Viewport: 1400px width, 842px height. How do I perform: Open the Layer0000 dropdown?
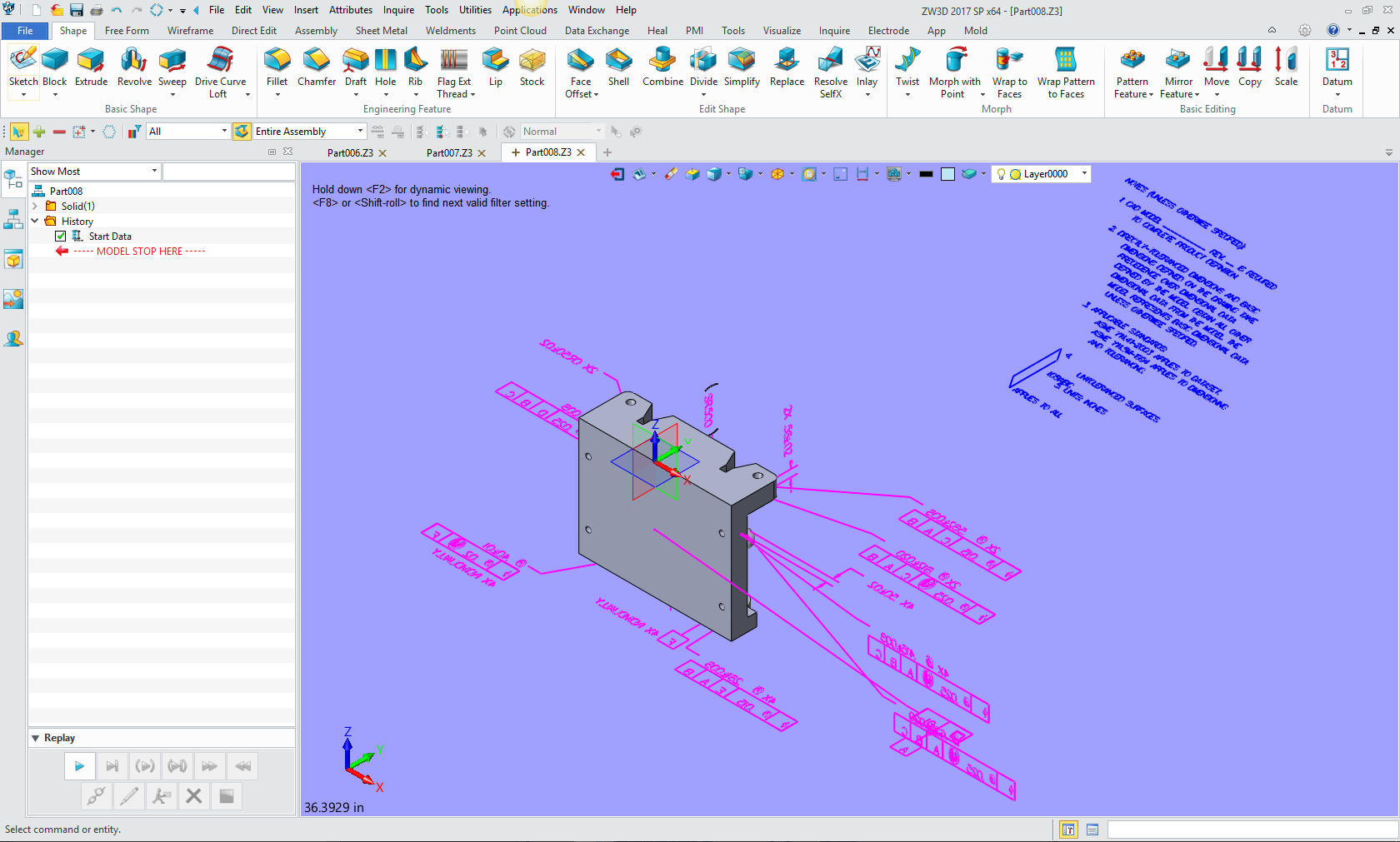click(1084, 174)
